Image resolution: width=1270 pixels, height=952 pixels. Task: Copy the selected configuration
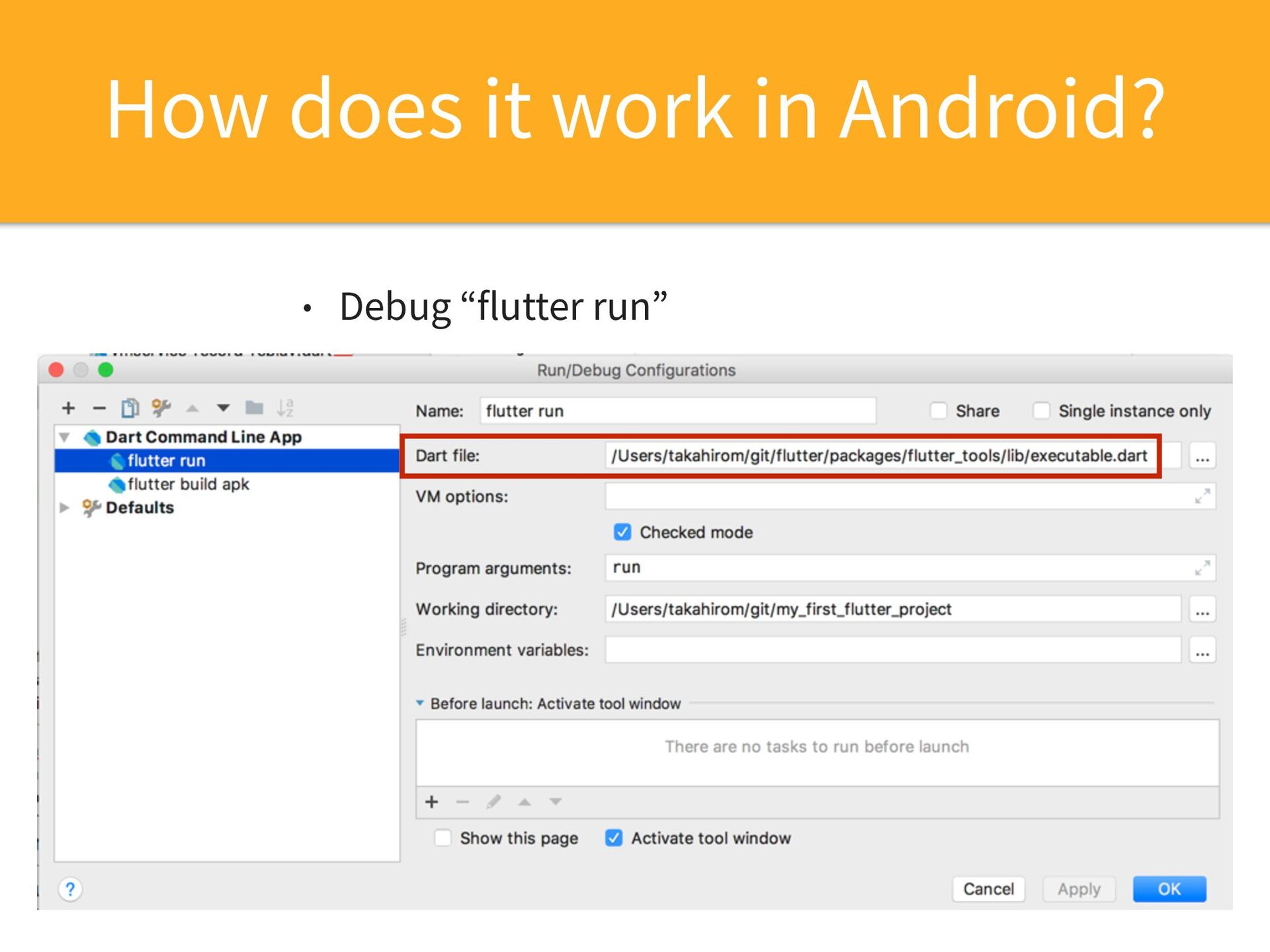(x=130, y=408)
